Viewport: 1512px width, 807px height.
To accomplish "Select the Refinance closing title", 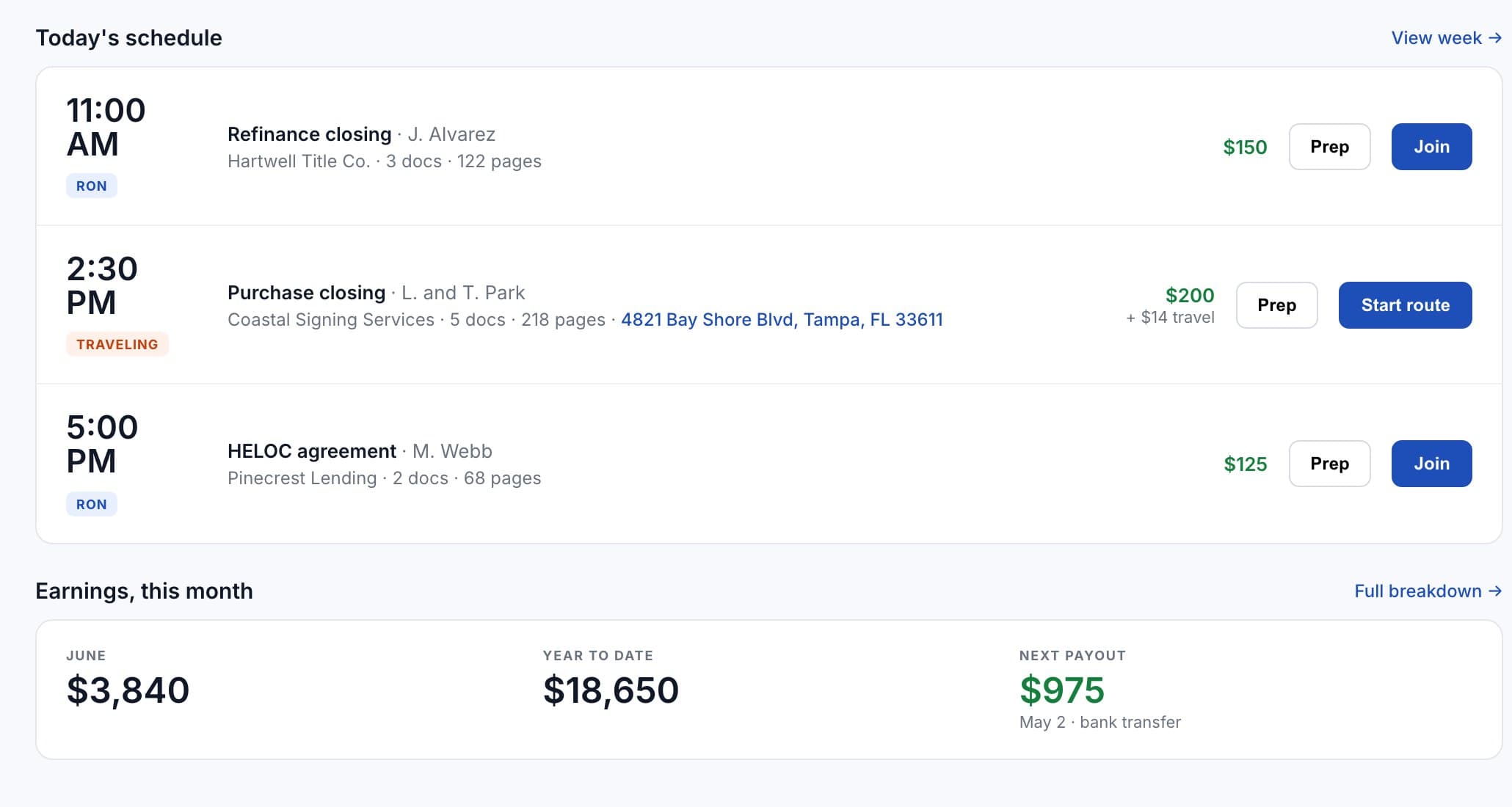I will pos(309,134).
